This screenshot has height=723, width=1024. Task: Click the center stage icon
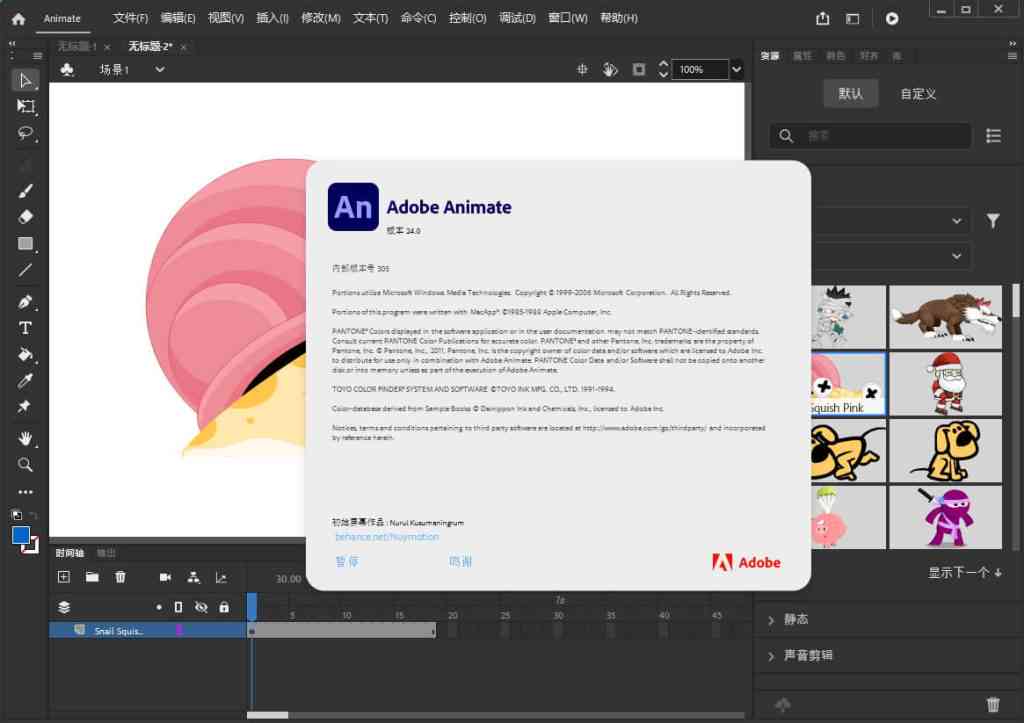pos(582,69)
